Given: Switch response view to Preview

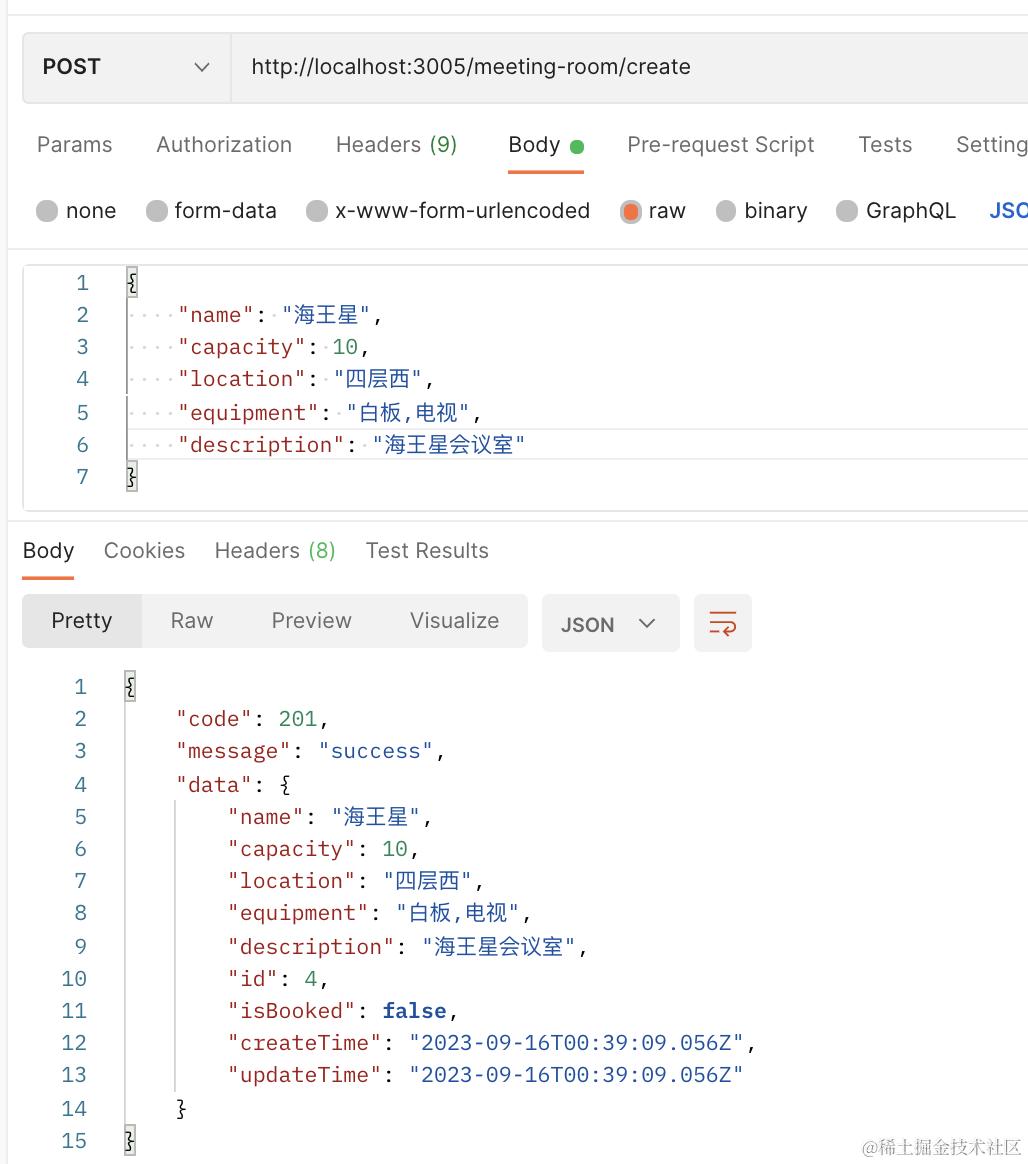Looking at the screenshot, I should [311, 621].
